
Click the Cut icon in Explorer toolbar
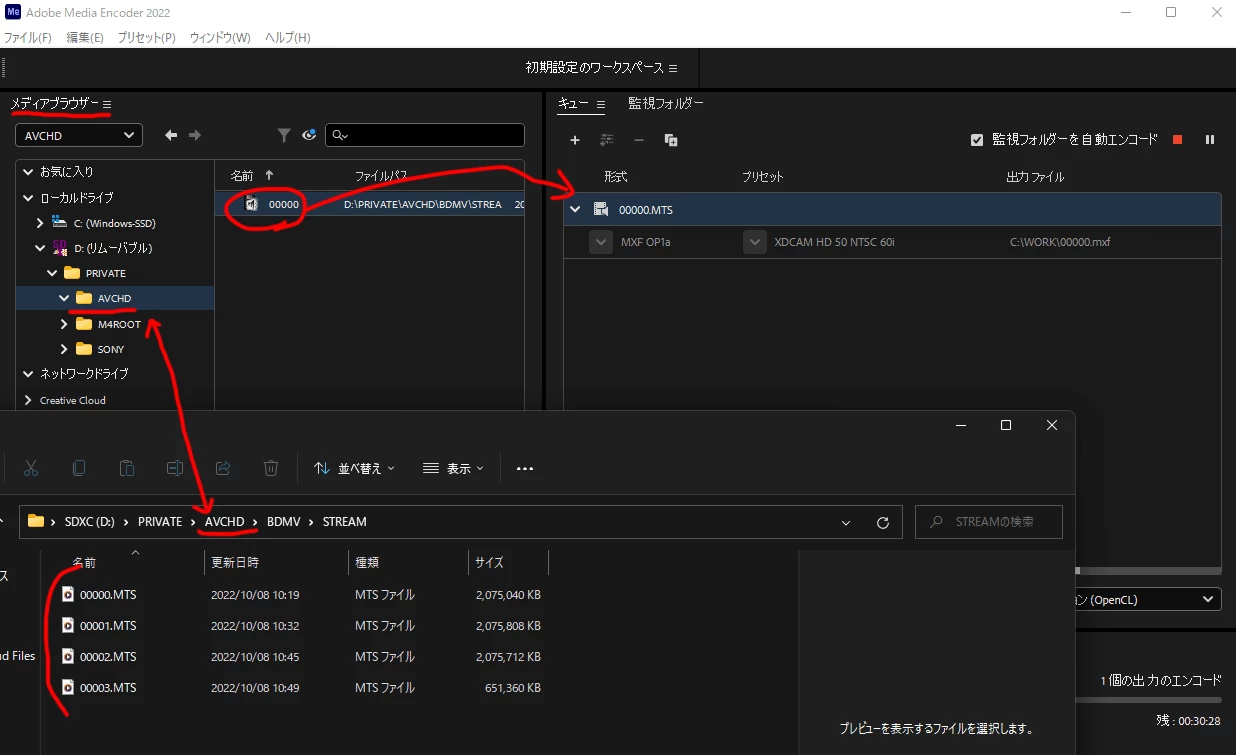pyautogui.click(x=31, y=468)
